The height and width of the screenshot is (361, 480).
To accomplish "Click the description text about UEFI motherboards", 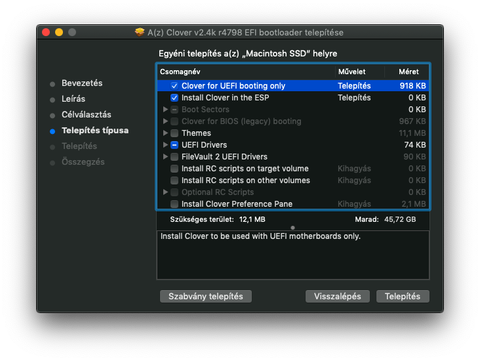I will [x=260, y=236].
